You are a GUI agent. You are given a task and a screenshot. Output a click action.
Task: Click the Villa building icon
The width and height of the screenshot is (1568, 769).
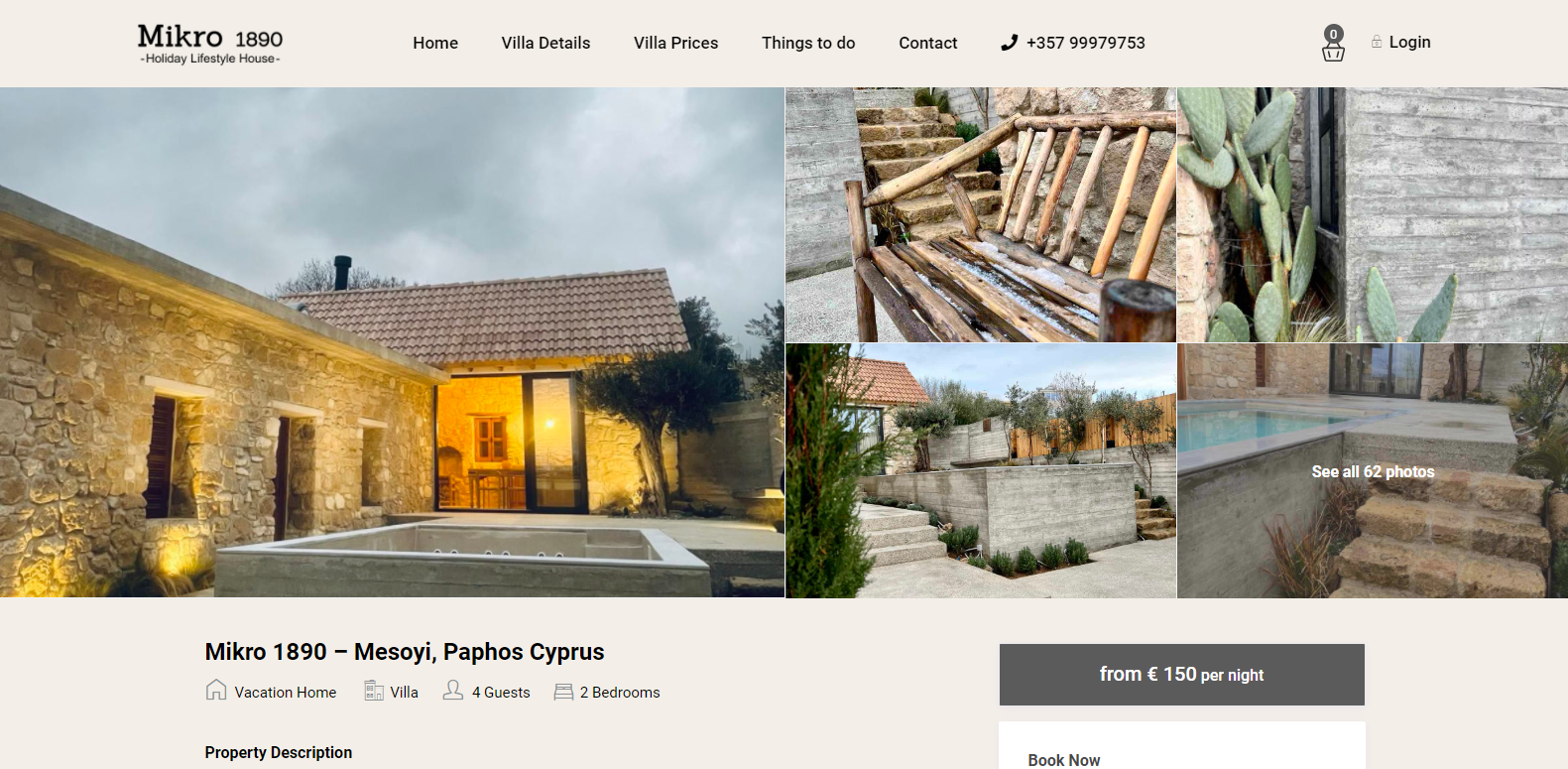coord(374,691)
